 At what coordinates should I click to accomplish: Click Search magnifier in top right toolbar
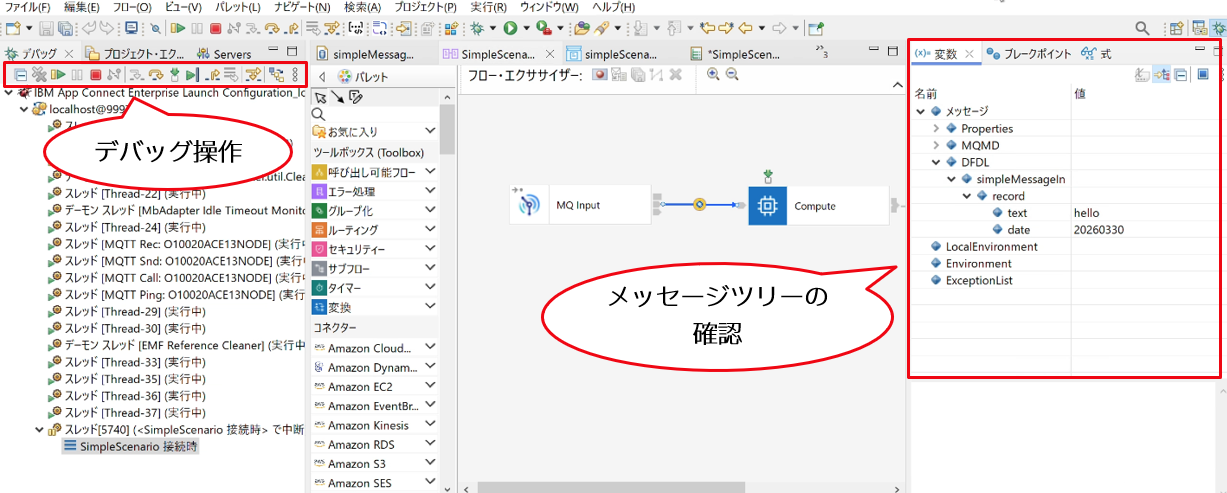(x=1142, y=29)
